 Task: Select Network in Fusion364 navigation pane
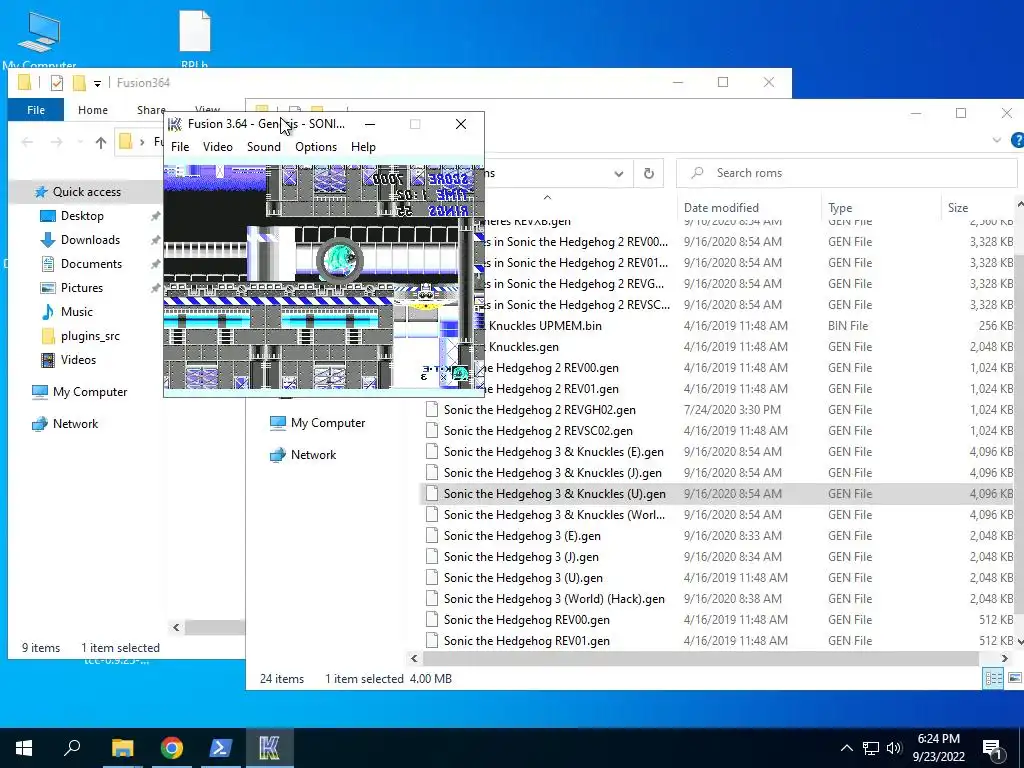pos(75,424)
